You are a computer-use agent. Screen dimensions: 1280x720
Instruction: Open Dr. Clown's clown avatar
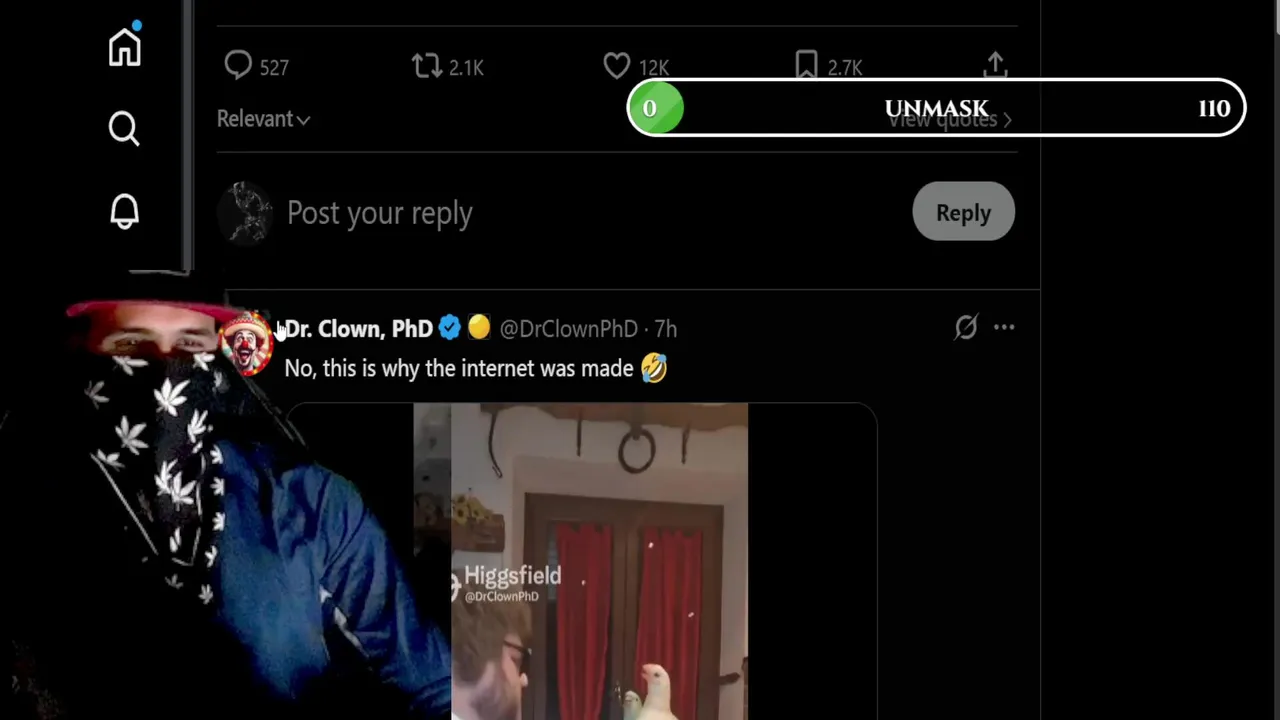(246, 343)
